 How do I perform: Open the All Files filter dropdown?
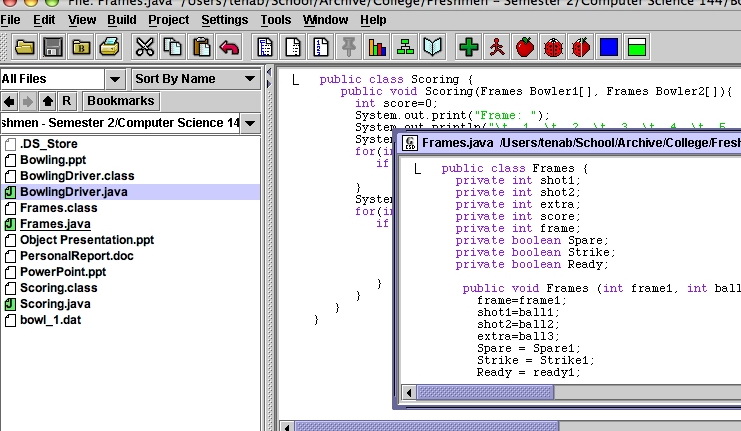pyautogui.click(x=115, y=79)
